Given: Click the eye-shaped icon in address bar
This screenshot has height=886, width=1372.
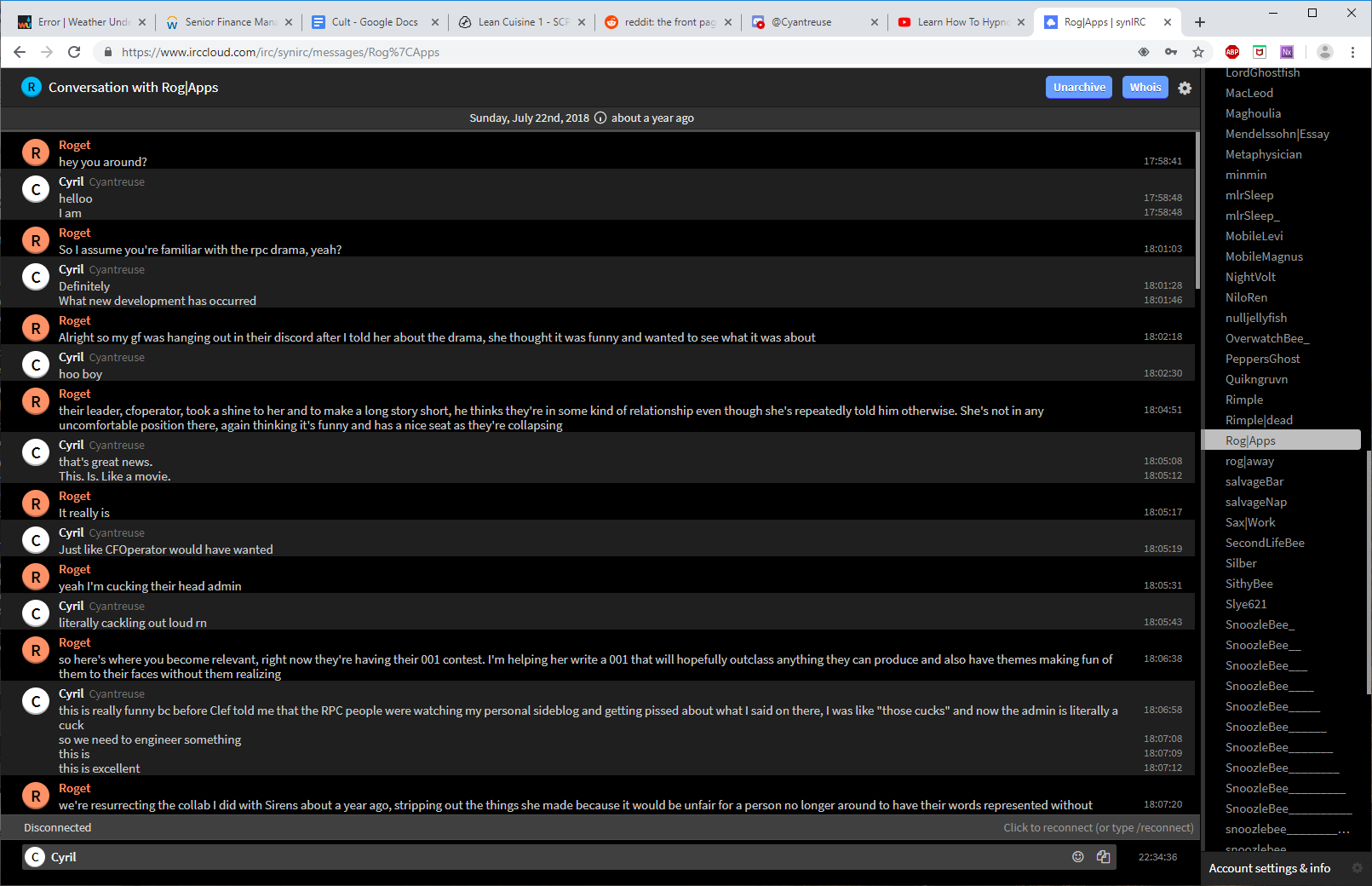Looking at the screenshot, I should pos(1144,52).
